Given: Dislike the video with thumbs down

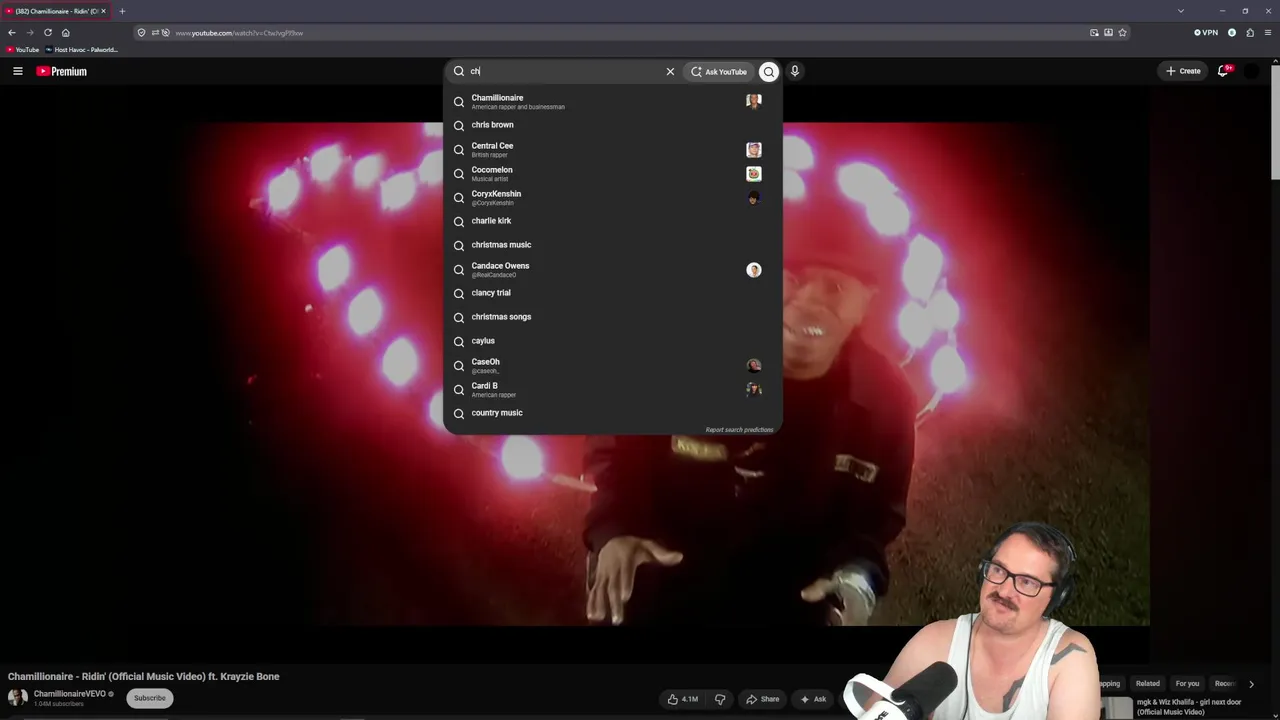Looking at the screenshot, I should [x=720, y=699].
